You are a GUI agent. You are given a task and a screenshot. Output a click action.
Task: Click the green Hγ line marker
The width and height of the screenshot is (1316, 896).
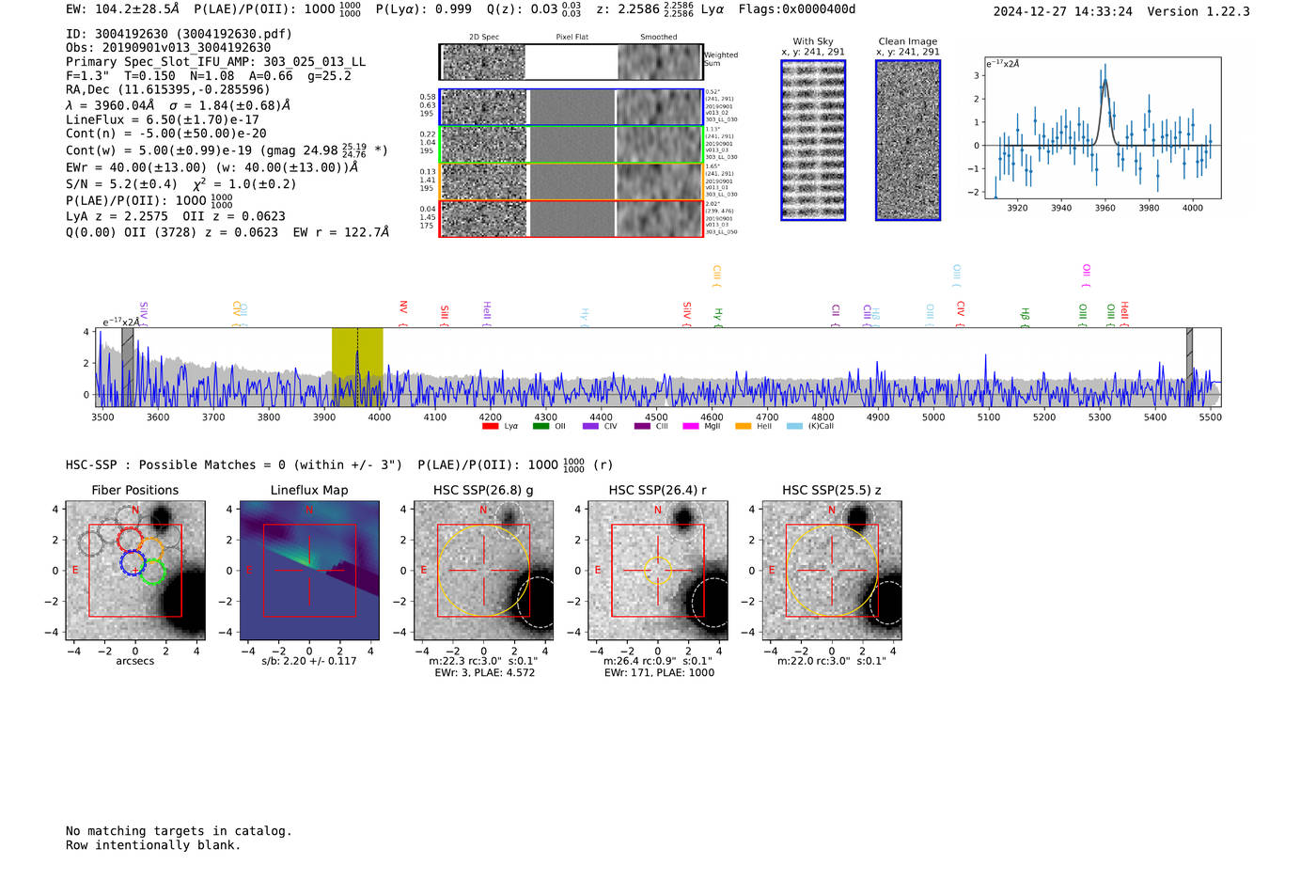point(718,318)
